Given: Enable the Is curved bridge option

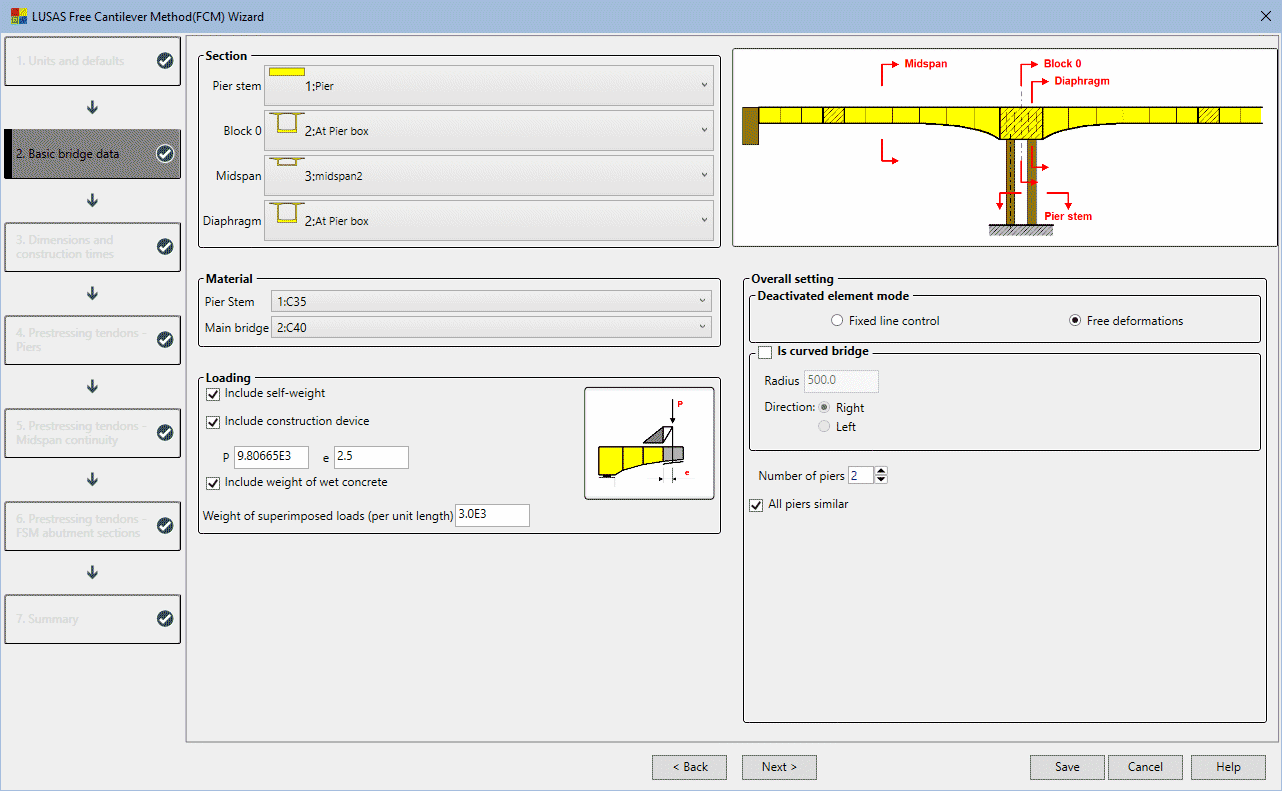Looking at the screenshot, I should [766, 352].
